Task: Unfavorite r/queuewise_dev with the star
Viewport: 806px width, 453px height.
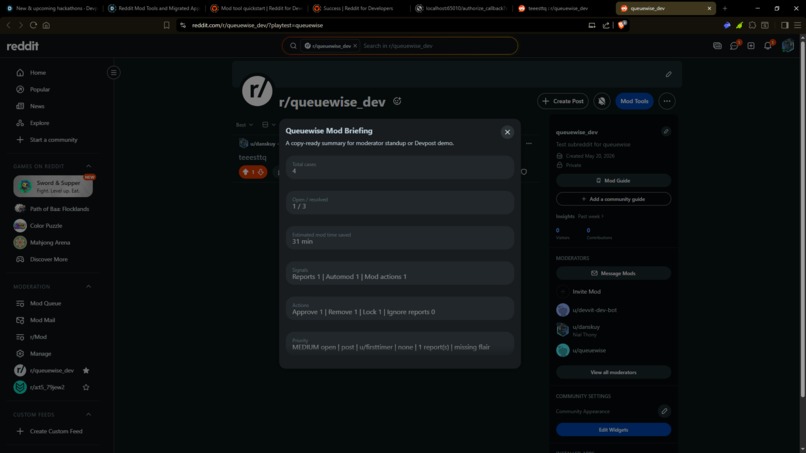Action: click(x=86, y=370)
